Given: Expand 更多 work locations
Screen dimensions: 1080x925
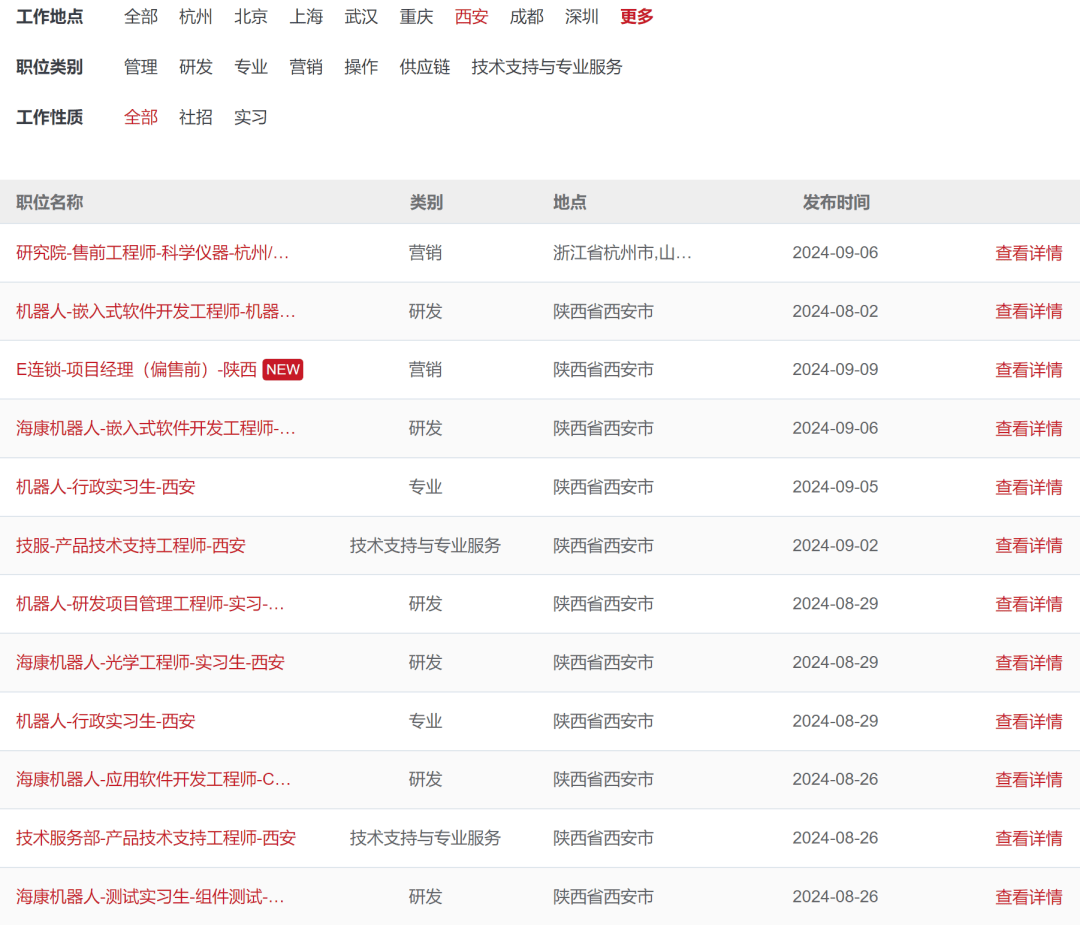Looking at the screenshot, I should [636, 17].
